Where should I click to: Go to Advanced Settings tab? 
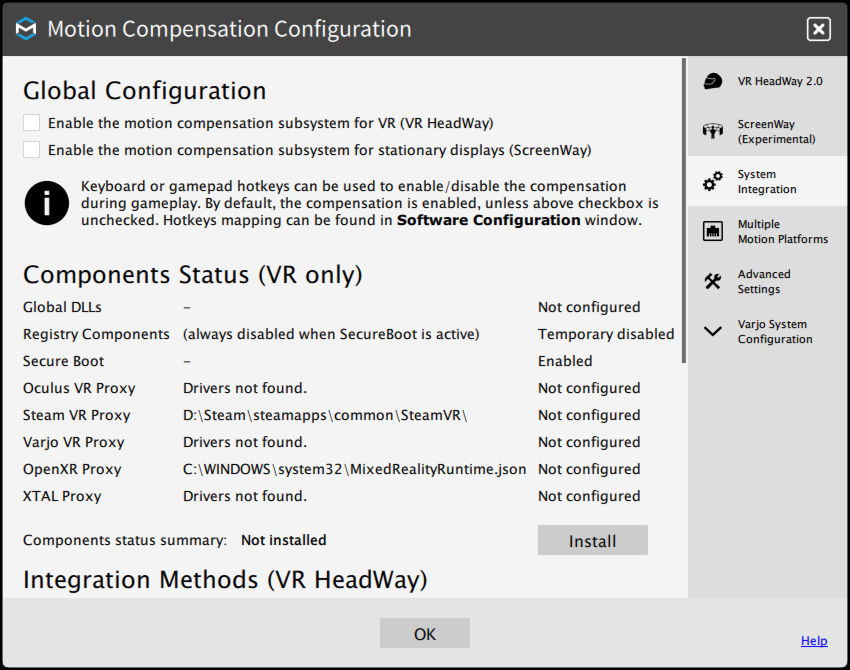point(768,281)
